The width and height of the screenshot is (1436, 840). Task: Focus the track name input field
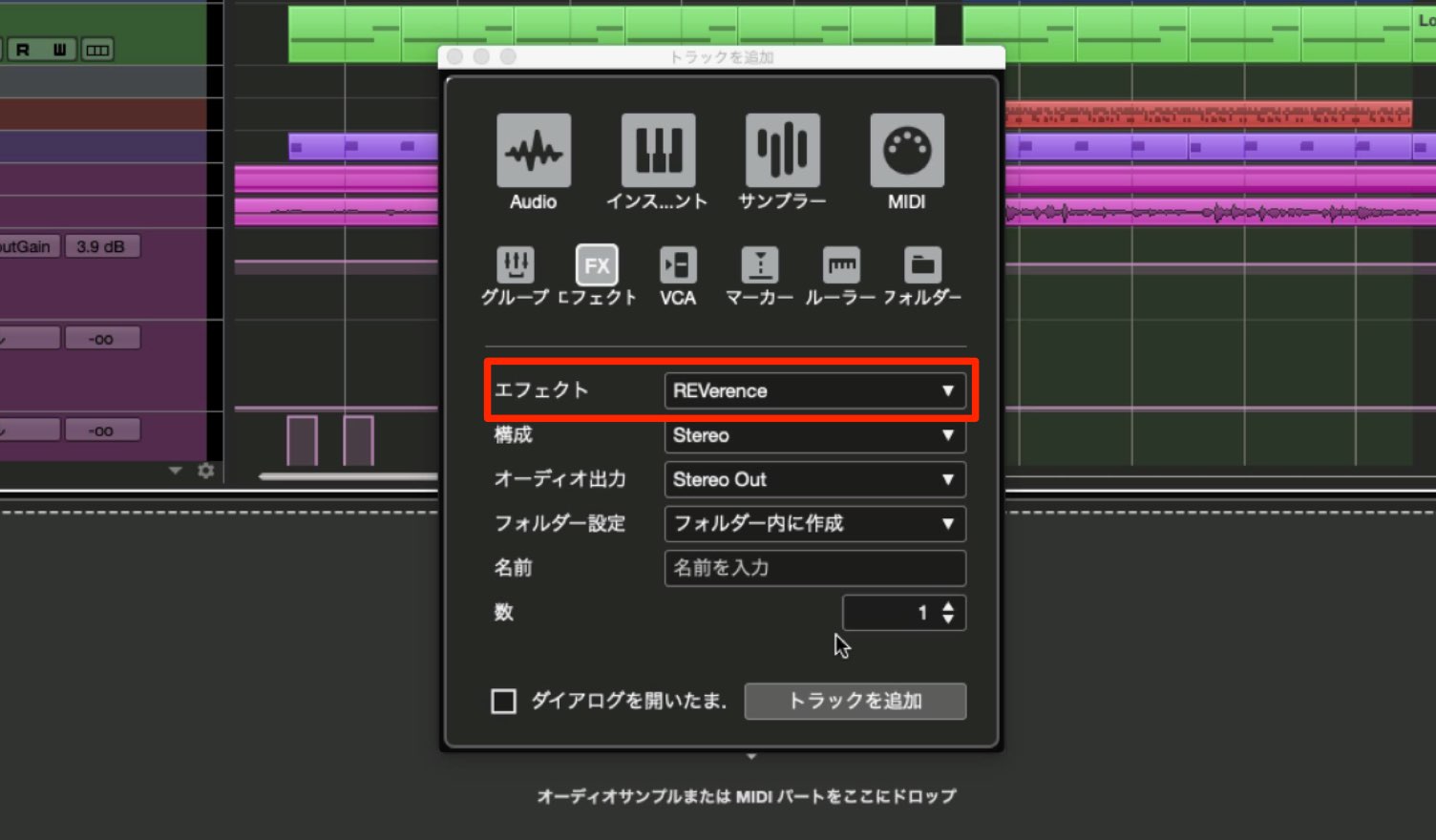814,568
